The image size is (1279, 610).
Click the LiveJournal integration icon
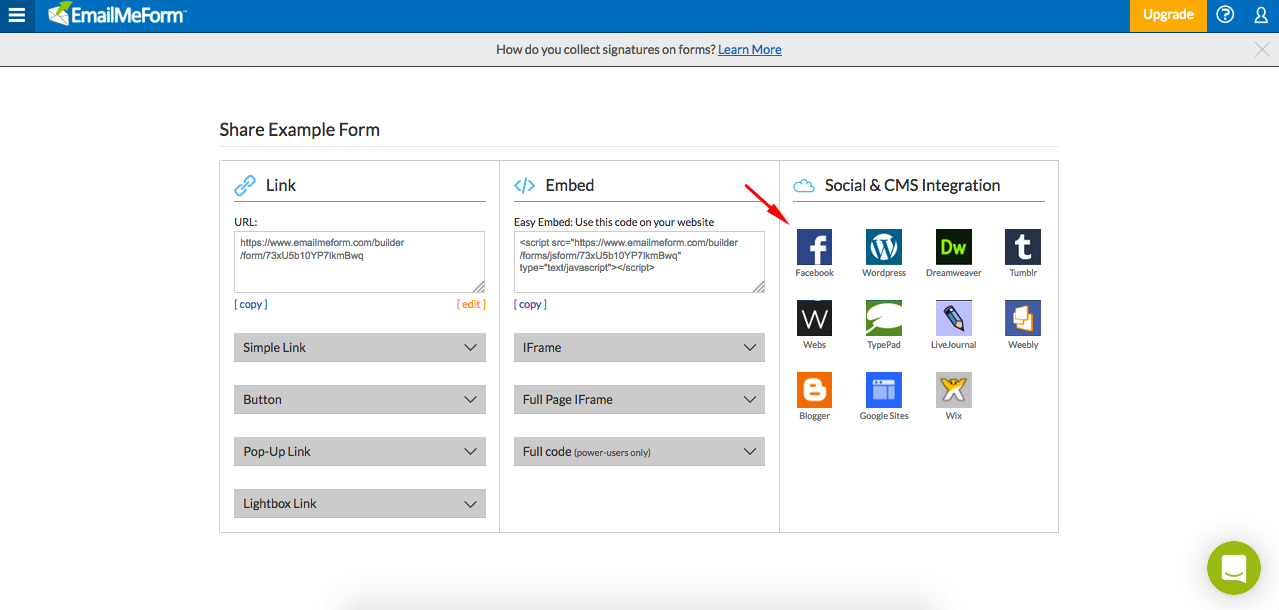tap(952, 318)
